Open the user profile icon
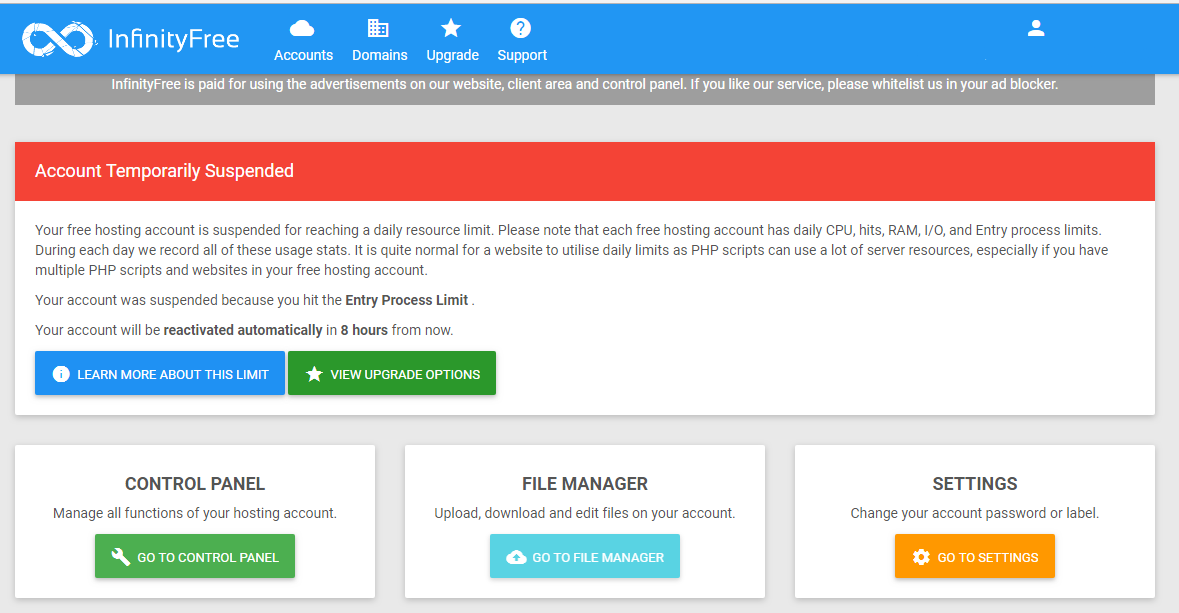1179x613 pixels. tap(1036, 29)
